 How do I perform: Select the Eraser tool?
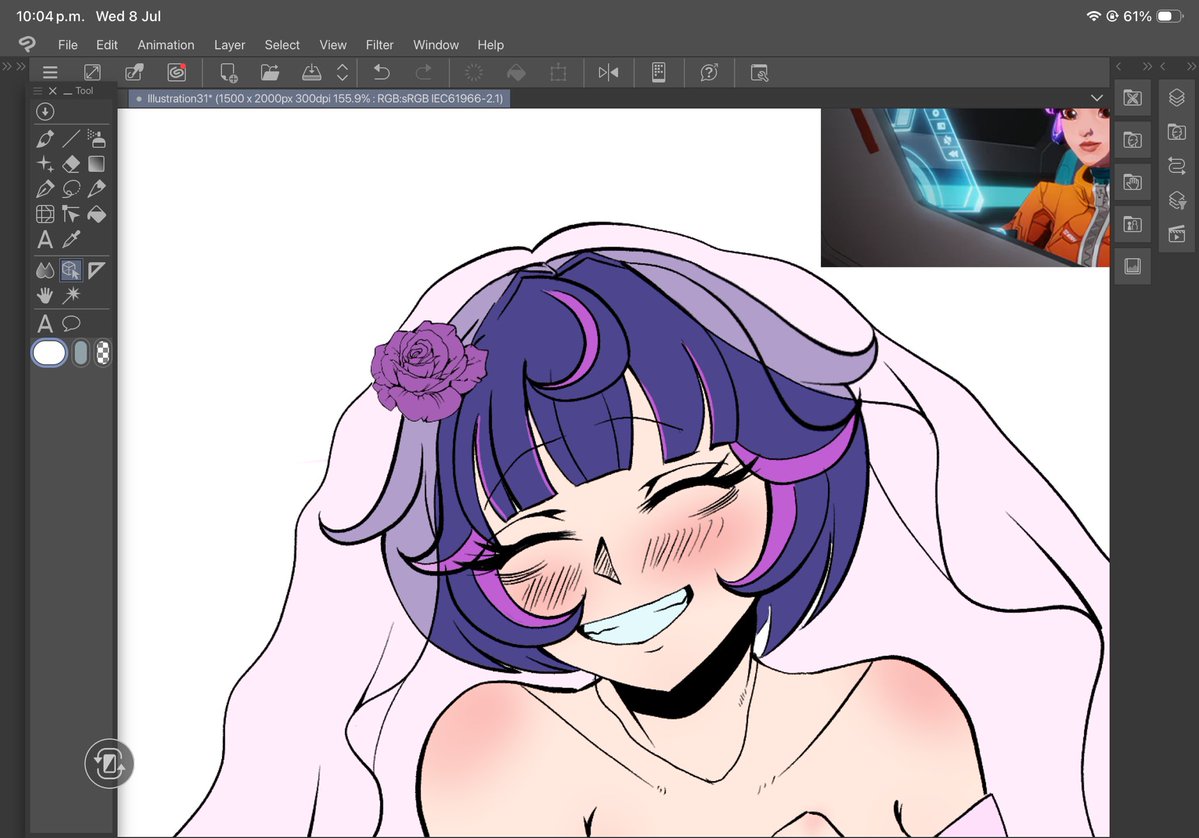click(x=71, y=164)
